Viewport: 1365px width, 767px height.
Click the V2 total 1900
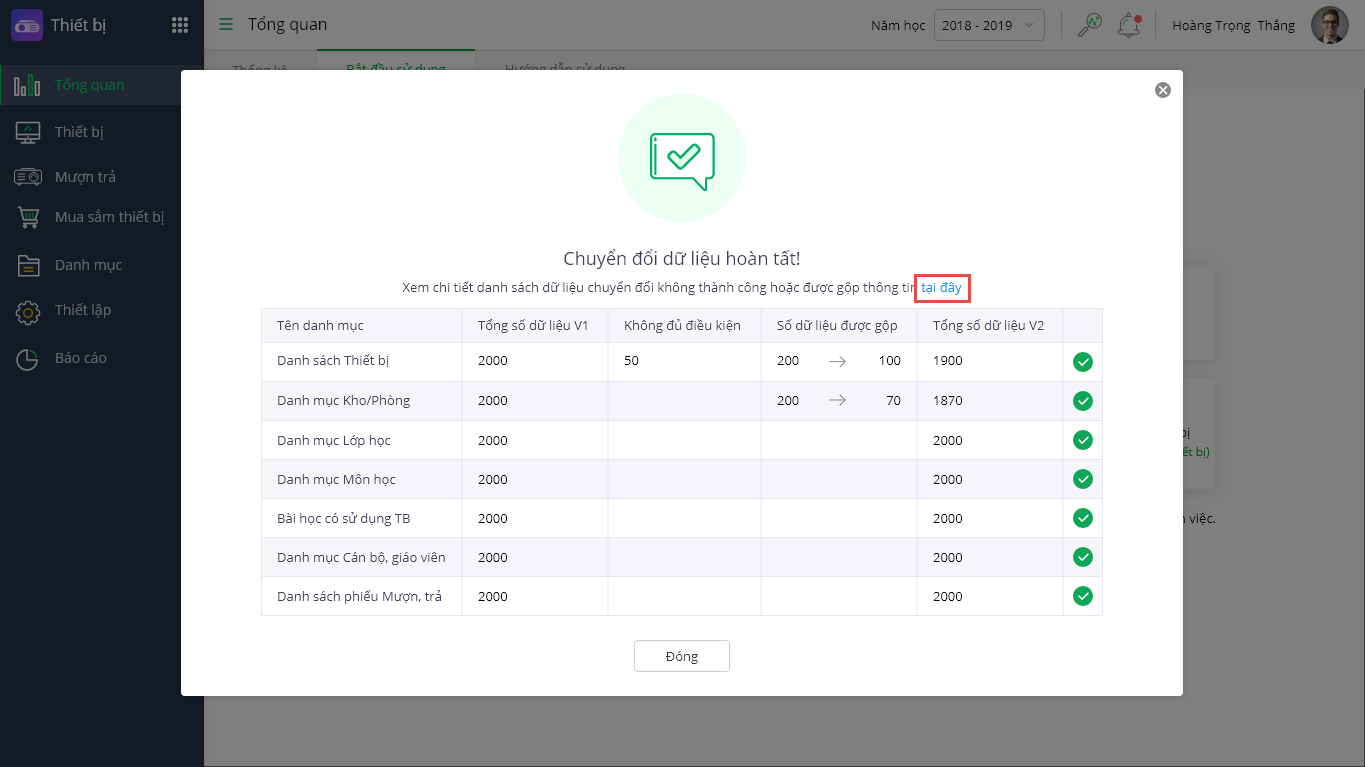948,361
